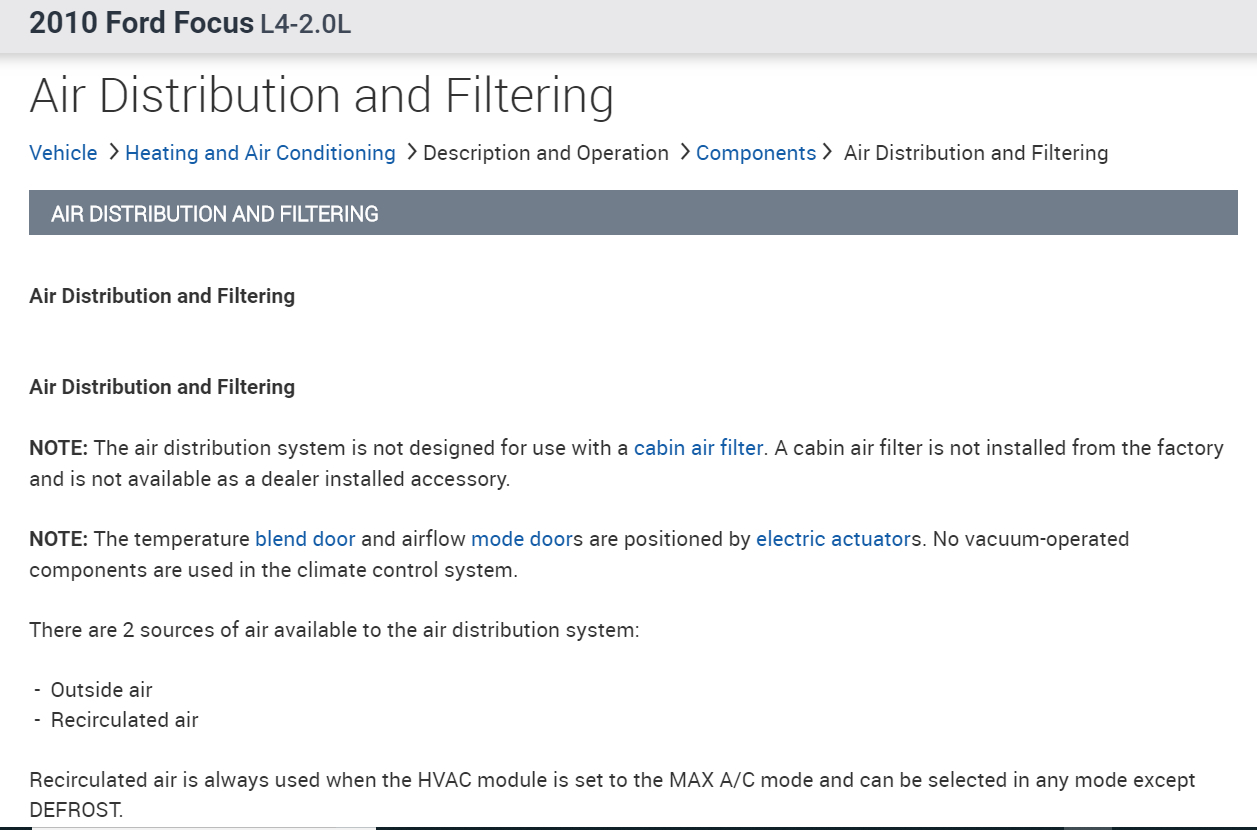Click the first bold NOTE label
The width and height of the screenshot is (1257, 830).
tap(59, 448)
